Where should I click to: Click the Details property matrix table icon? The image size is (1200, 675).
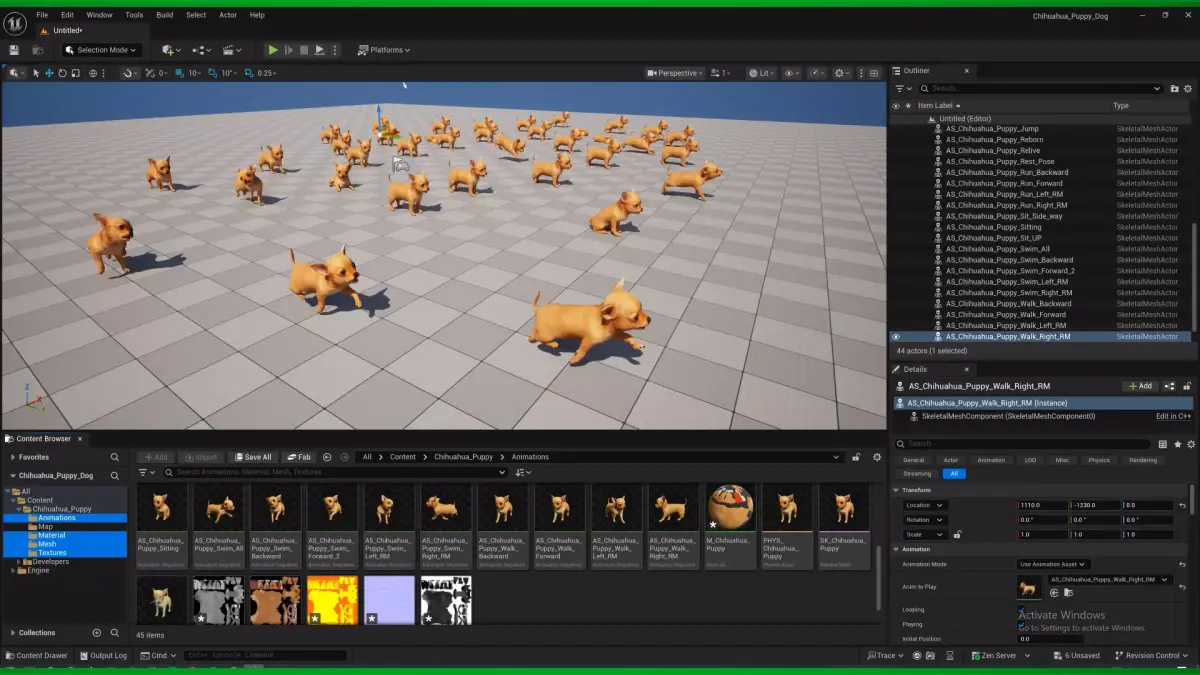pos(1163,444)
